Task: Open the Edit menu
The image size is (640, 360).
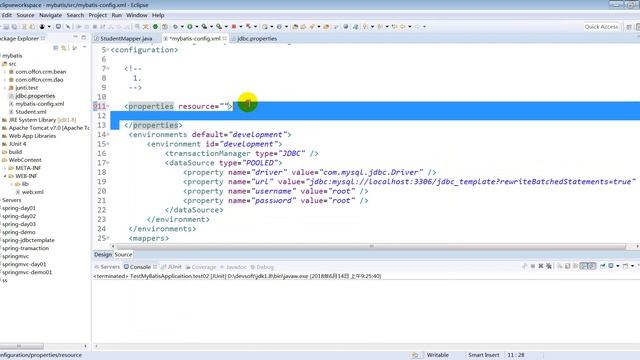Action: click(7, 15)
